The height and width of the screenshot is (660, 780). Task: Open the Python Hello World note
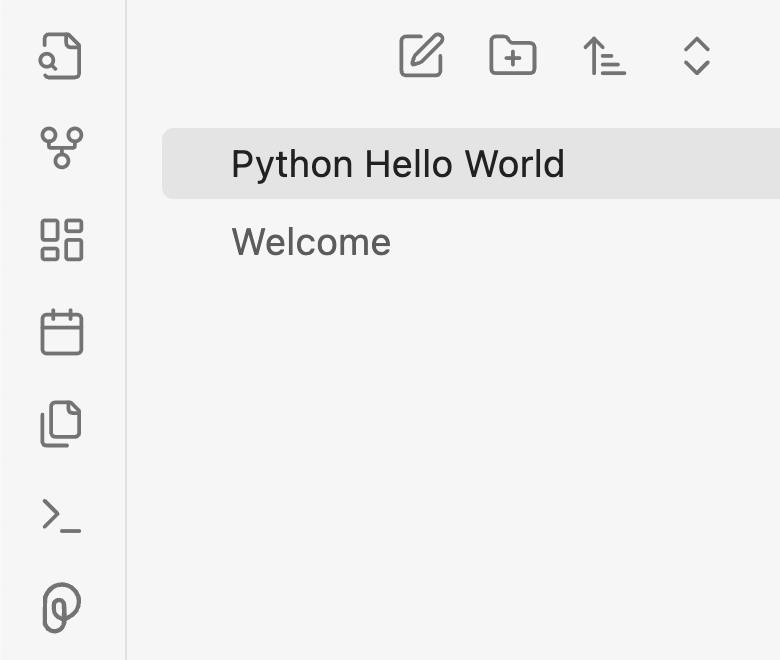[397, 164]
